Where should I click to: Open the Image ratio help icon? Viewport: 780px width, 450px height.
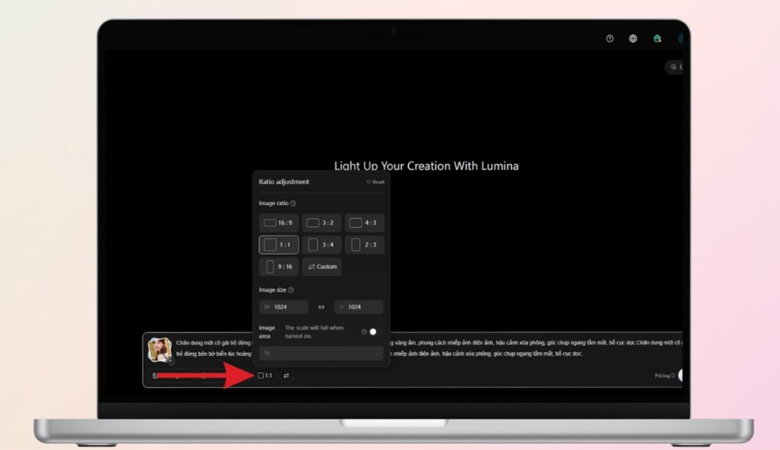(x=293, y=203)
